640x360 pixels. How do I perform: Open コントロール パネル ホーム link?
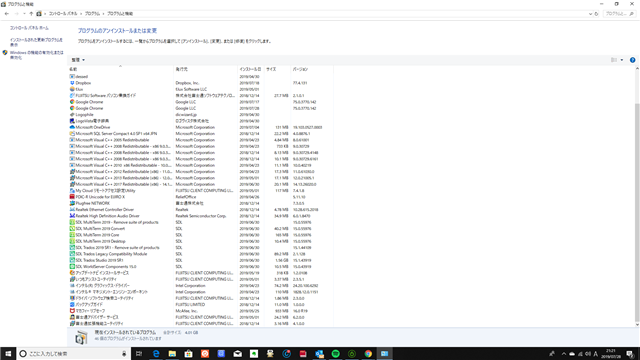point(29,28)
